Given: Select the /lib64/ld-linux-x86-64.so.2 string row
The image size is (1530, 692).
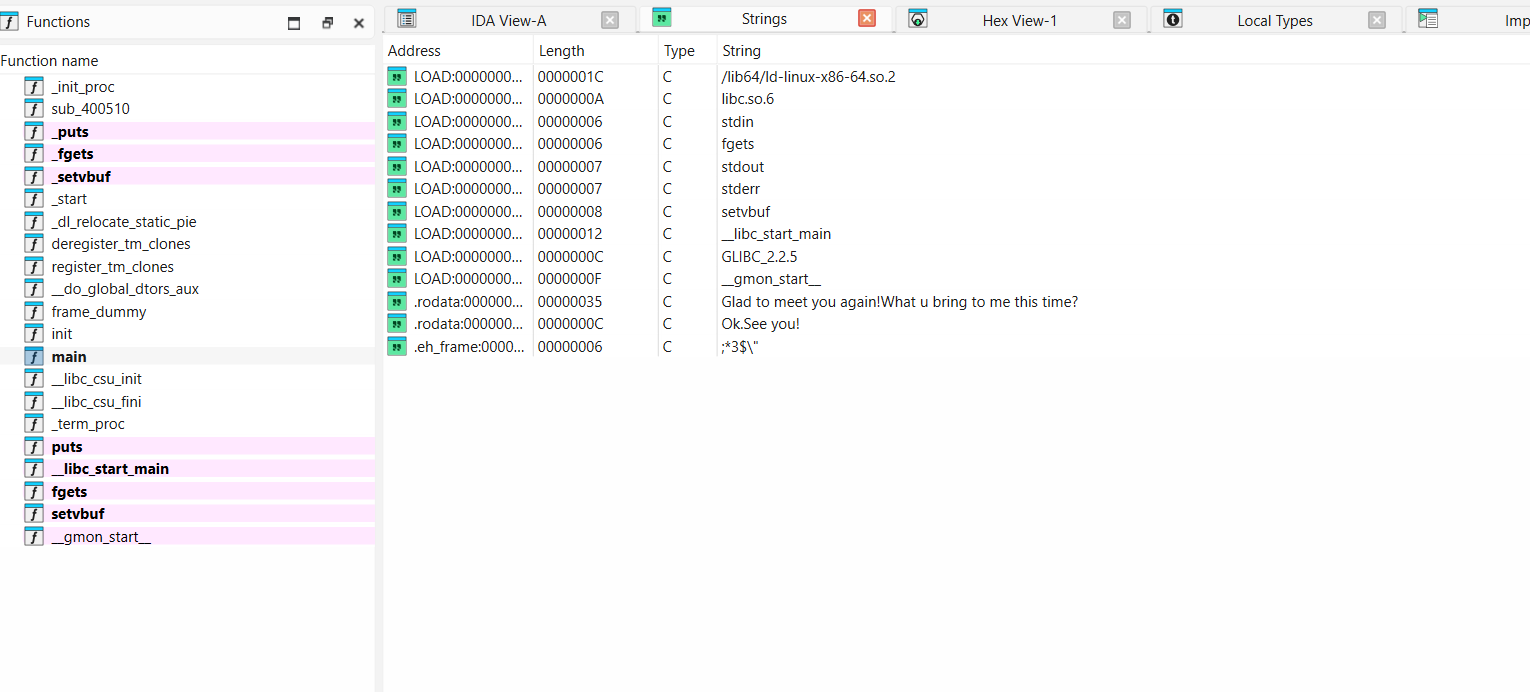Looking at the screenshot, I should pos(808,77).
